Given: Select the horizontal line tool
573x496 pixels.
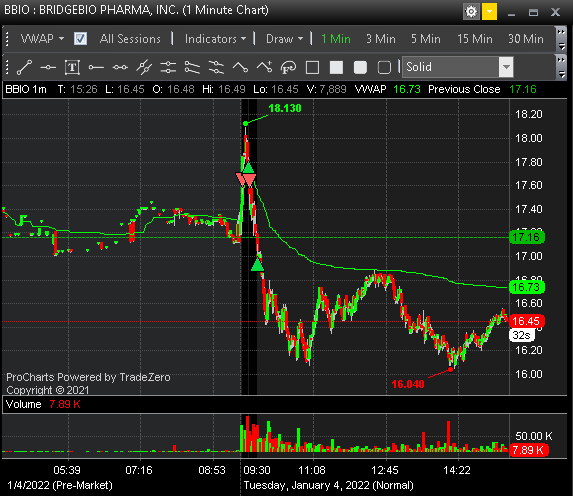Looking at the screenshot, I should (x=48, y=67).
